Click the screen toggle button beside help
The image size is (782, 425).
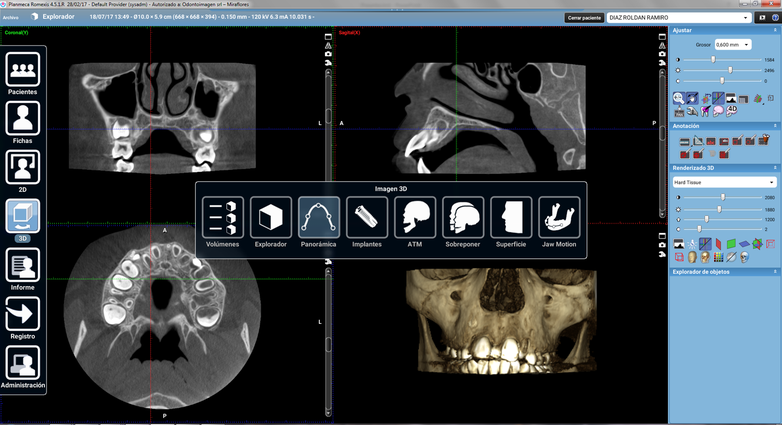point(762,17)
